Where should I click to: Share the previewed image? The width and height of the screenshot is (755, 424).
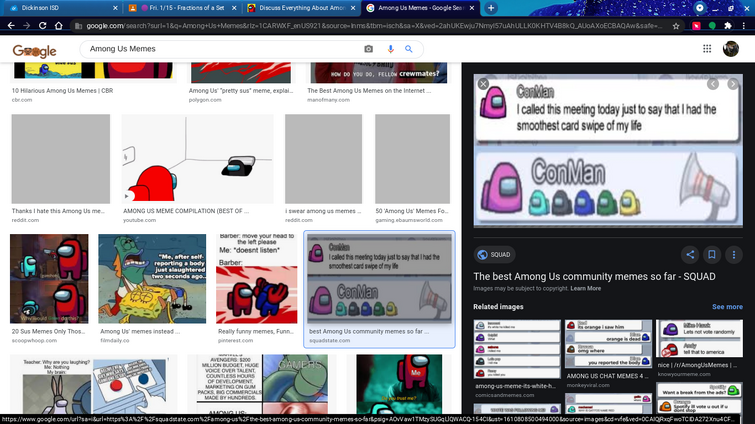point(690,255)
